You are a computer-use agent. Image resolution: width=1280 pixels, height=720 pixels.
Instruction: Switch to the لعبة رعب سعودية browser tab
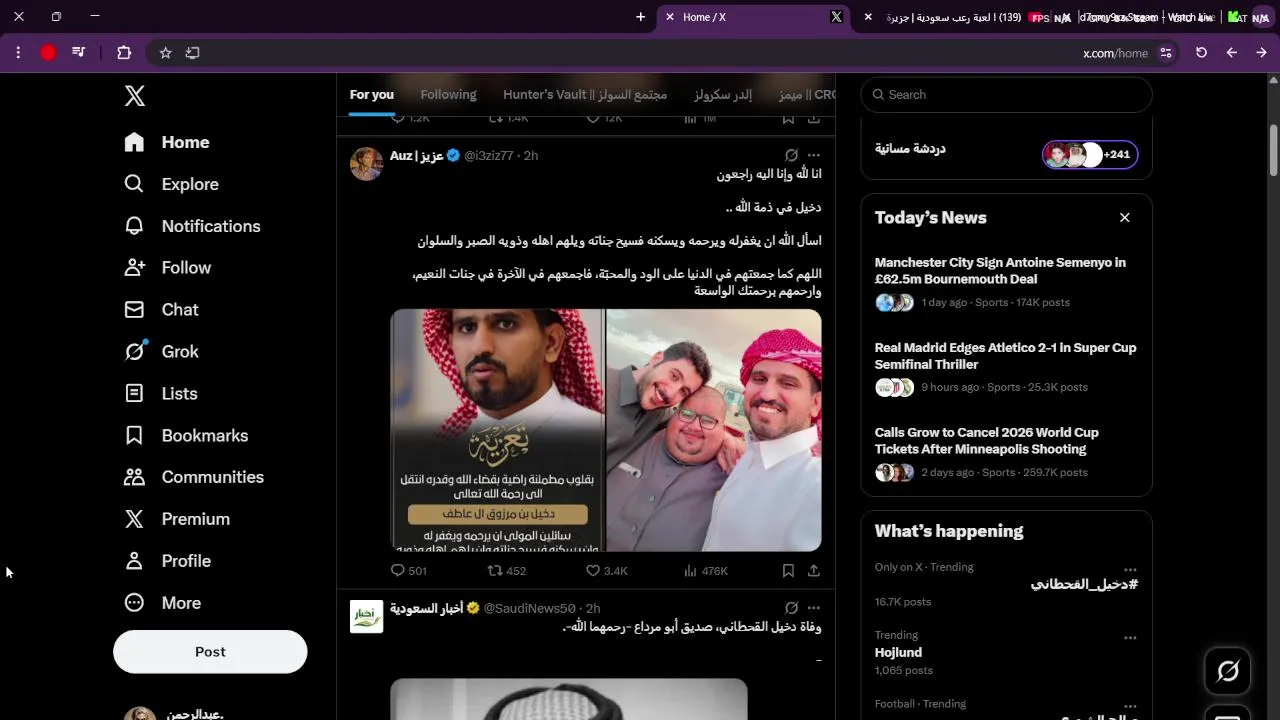[955, 17]
